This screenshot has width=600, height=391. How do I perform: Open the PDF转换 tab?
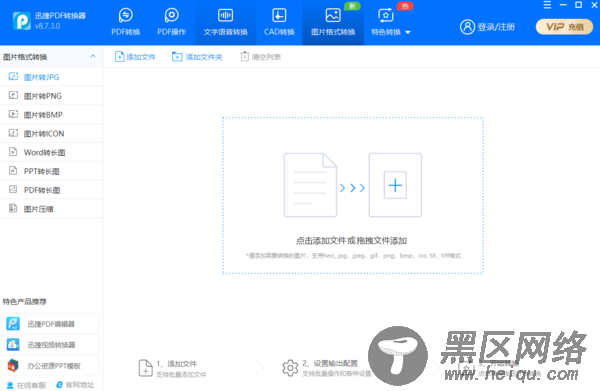tap(126, 22)
